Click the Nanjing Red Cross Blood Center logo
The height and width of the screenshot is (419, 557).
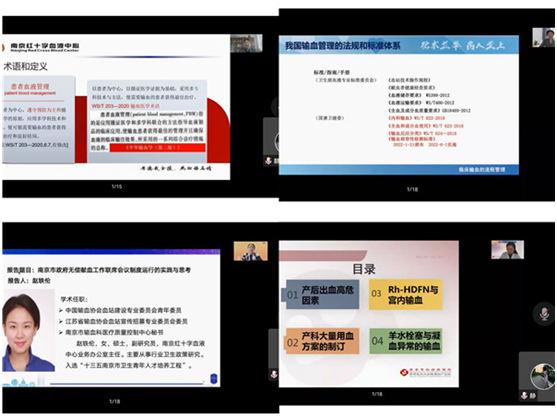coord(41,47)
